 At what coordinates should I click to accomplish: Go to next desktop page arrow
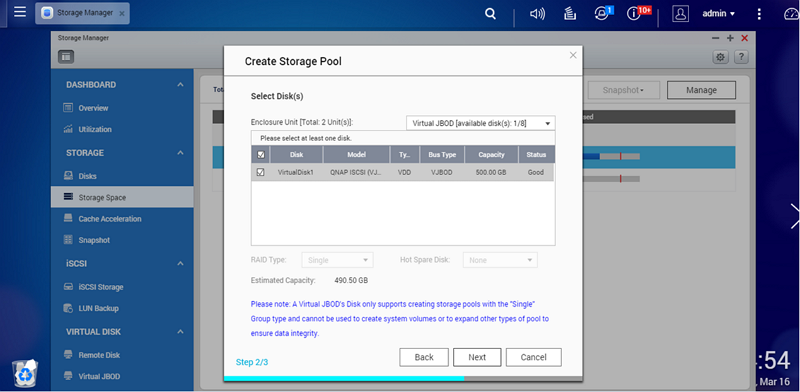(x=795, y=216)
